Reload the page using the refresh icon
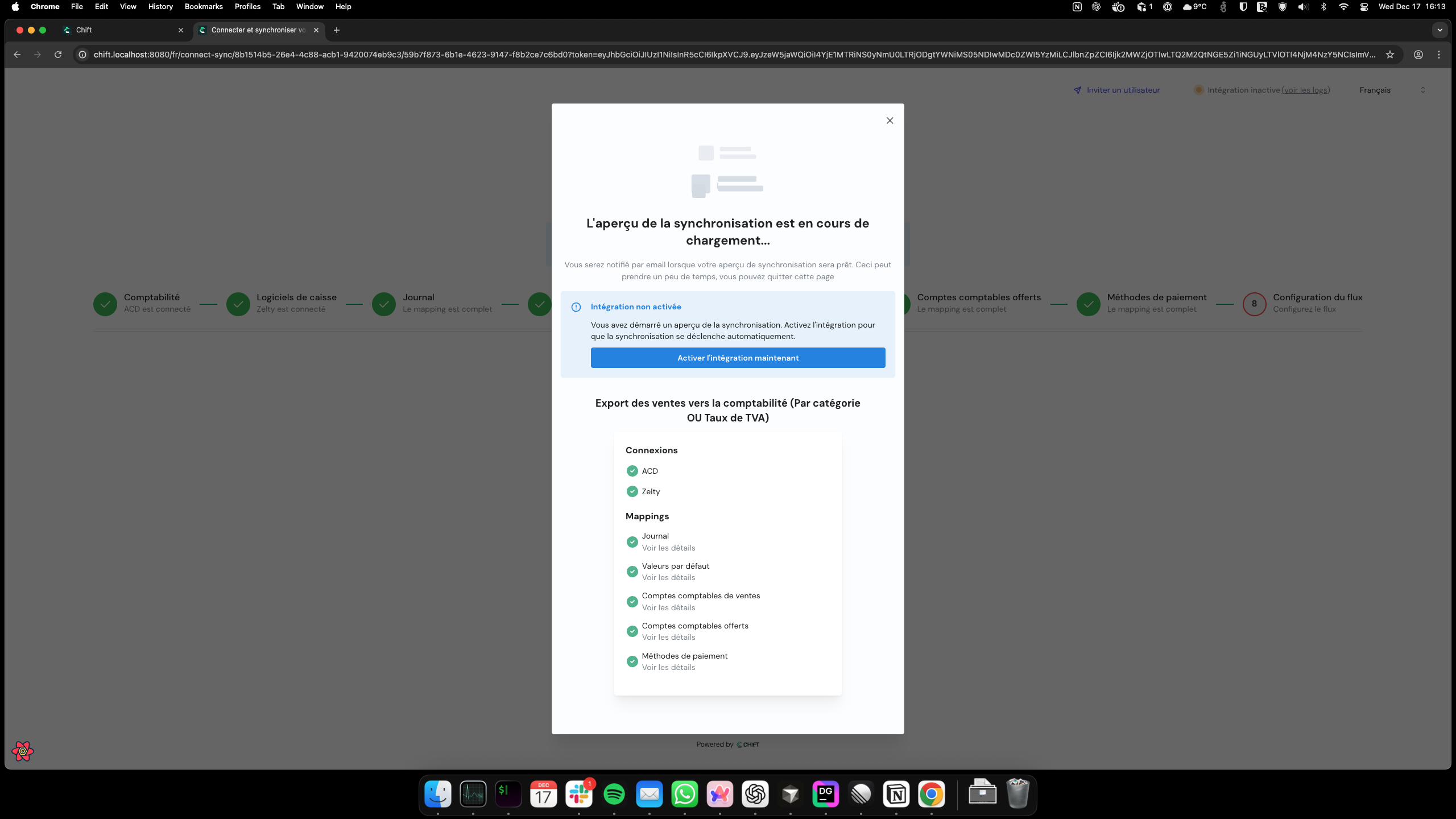The width and height of the screenshot is (1456, 819). click(x=57, y=55)
